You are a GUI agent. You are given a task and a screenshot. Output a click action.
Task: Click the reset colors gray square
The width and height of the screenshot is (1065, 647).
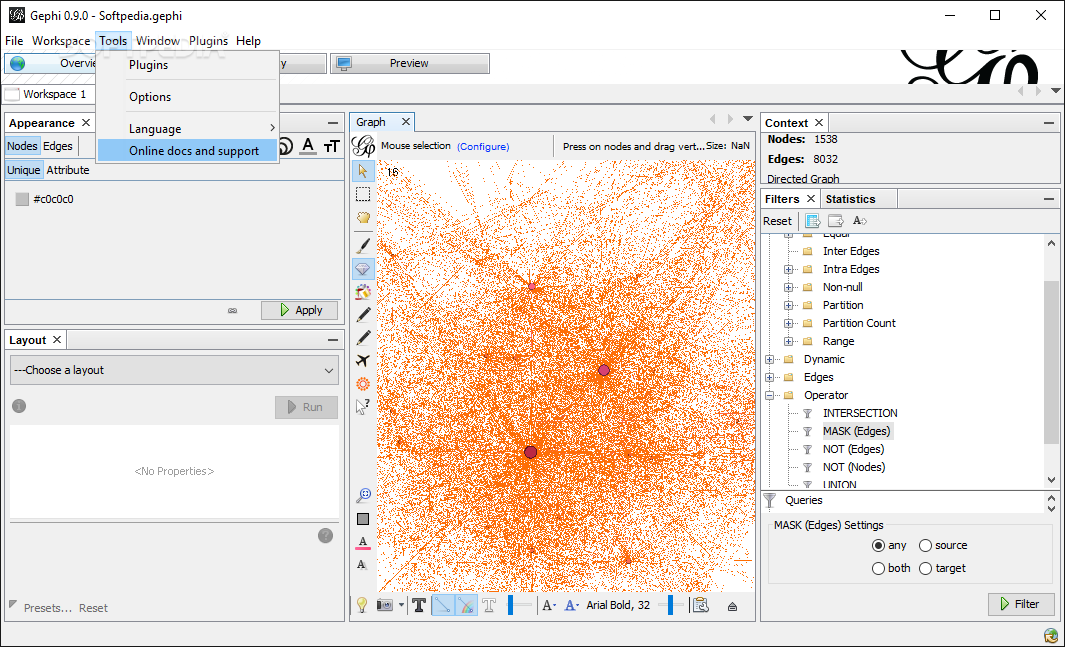[x=363, y=519]
